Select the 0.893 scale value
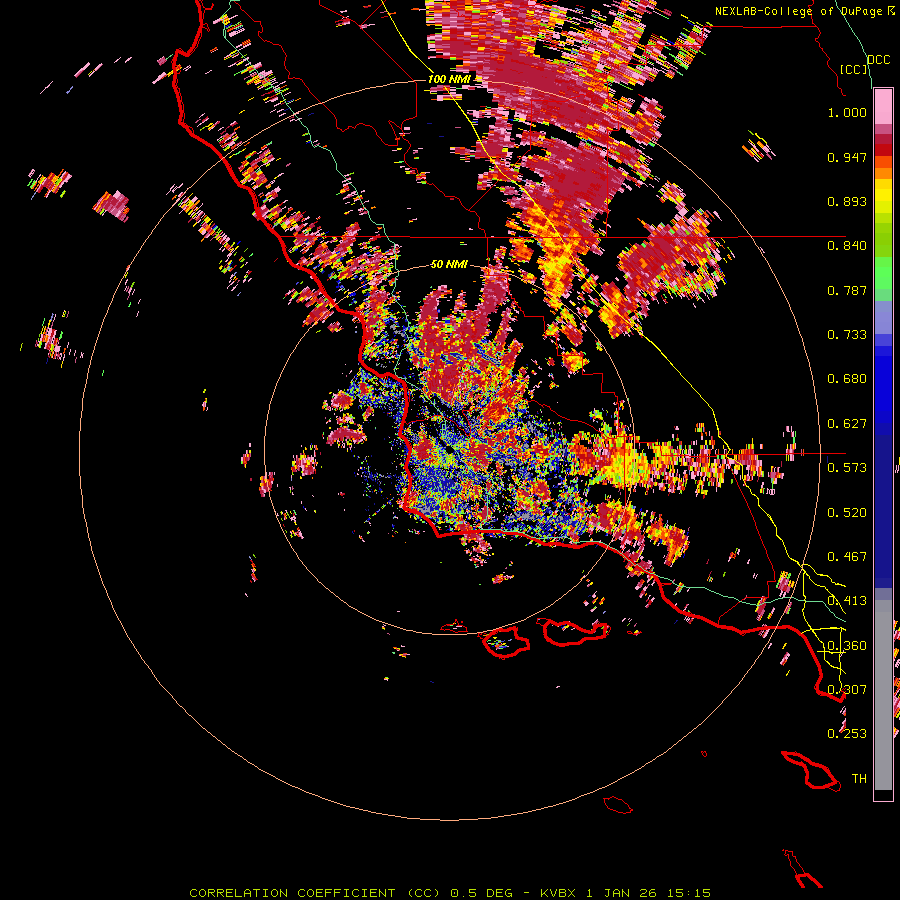The width and height of the screenshot is (900, 900). coord(847,201)
